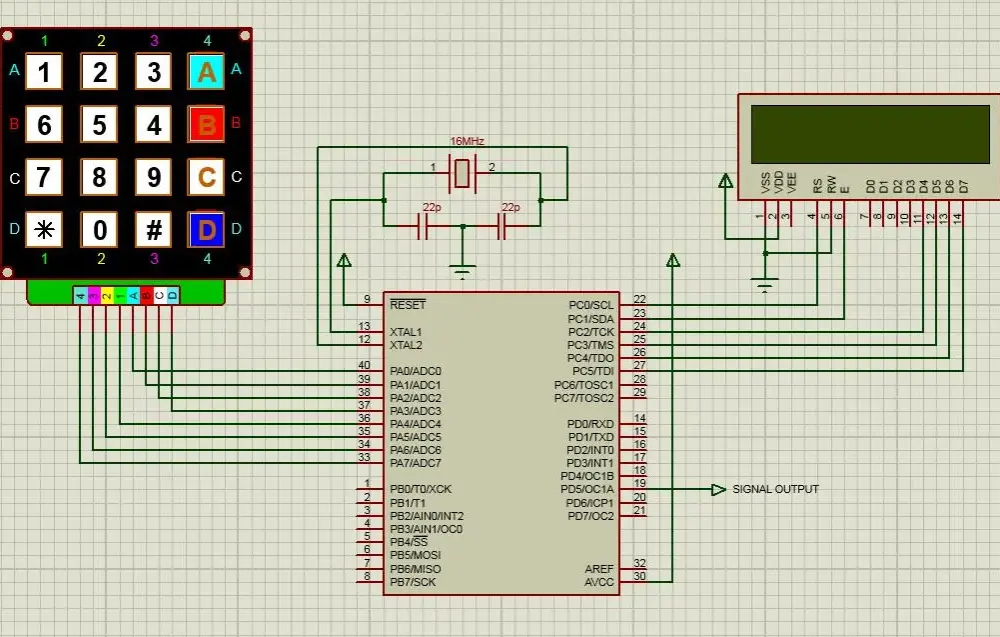The width and height of the screenshot is (1000, 637).
Task: Select the left 22p capacitor
Action: pyautogui.click(x=423, y=226)
